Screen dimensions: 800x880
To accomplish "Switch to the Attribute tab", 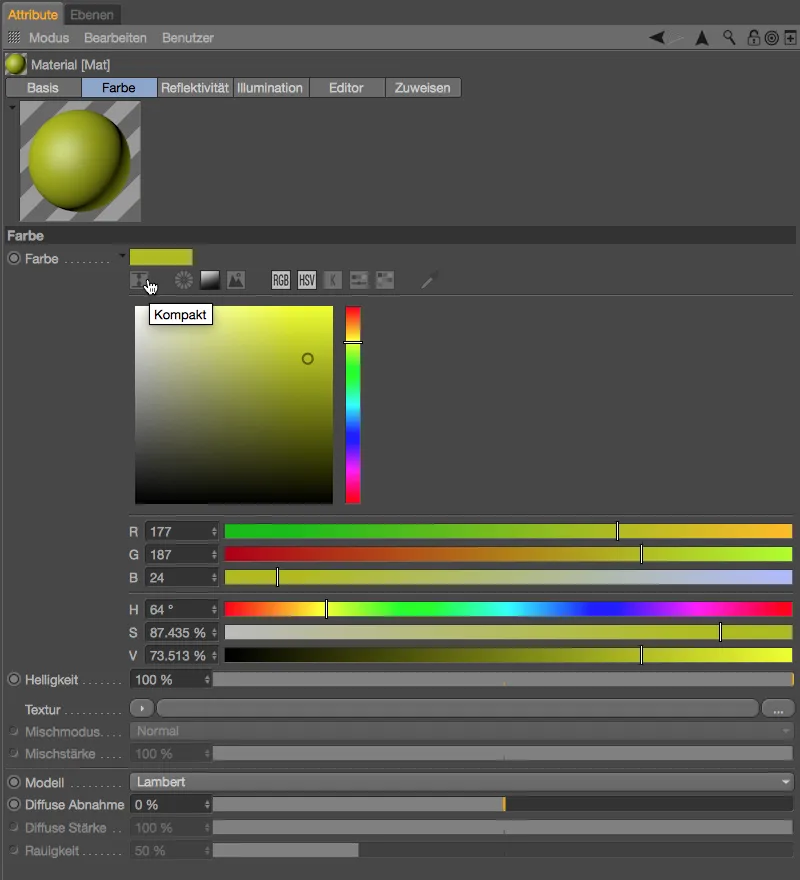I will click(33, 15).
